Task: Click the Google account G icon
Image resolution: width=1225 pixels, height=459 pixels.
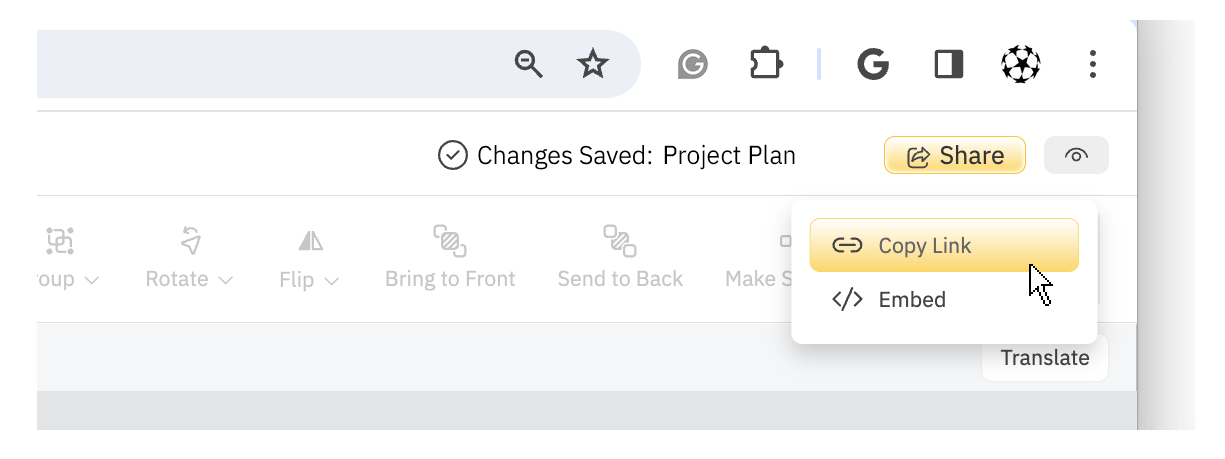Action: coord(873,65)
